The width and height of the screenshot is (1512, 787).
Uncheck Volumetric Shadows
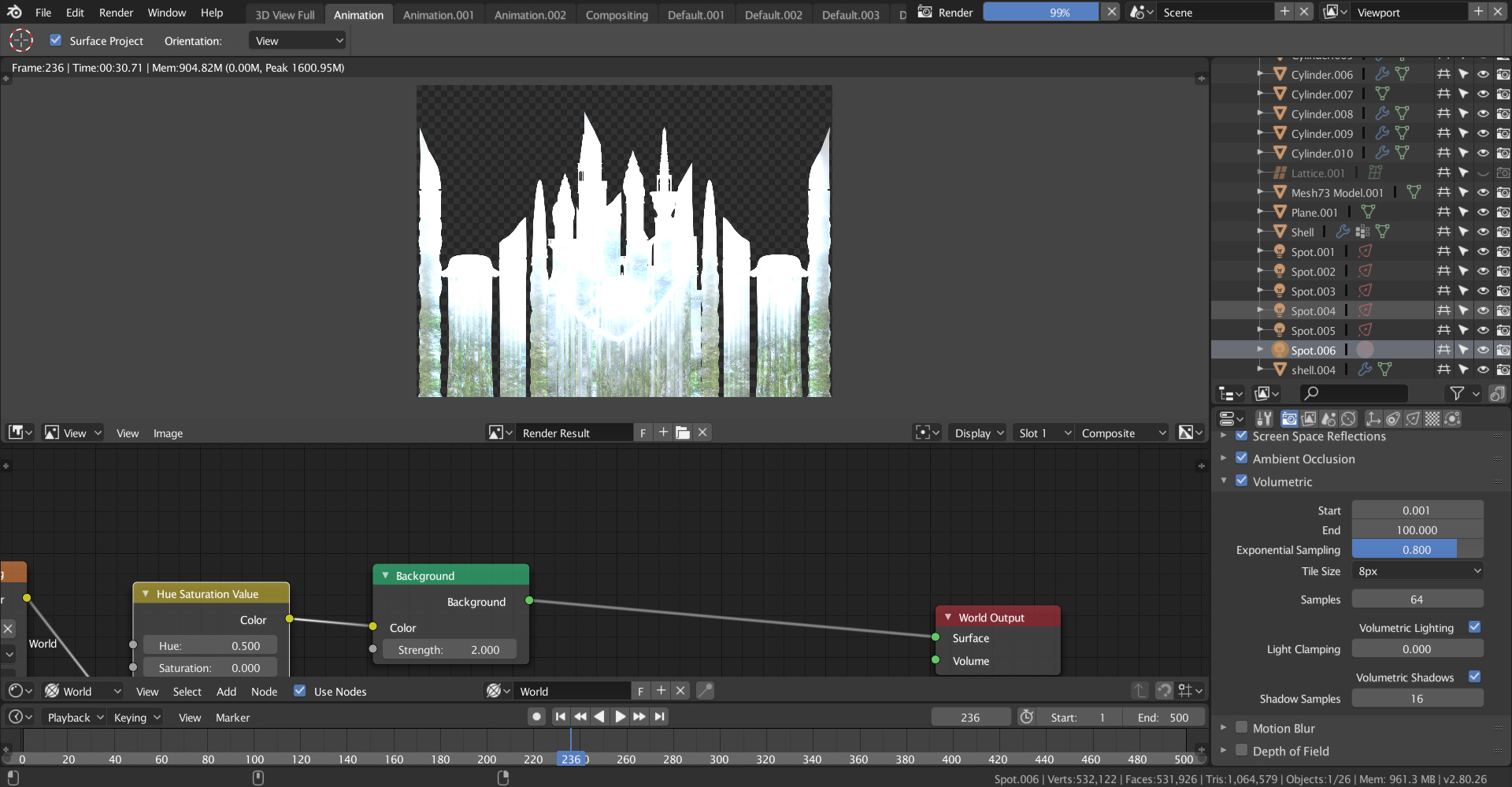click(1475, 677)
